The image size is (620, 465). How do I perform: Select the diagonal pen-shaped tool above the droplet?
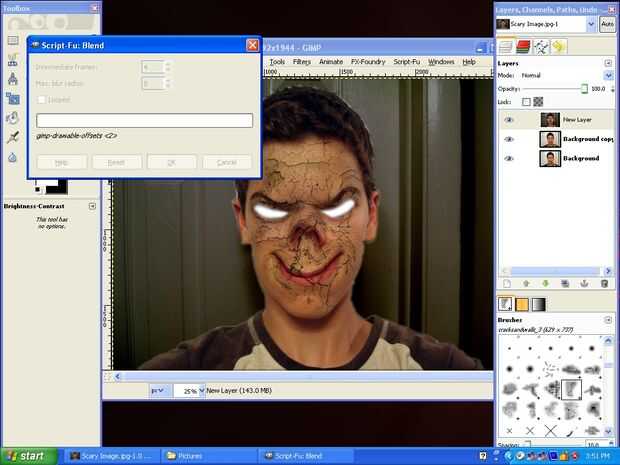point(13,137)
